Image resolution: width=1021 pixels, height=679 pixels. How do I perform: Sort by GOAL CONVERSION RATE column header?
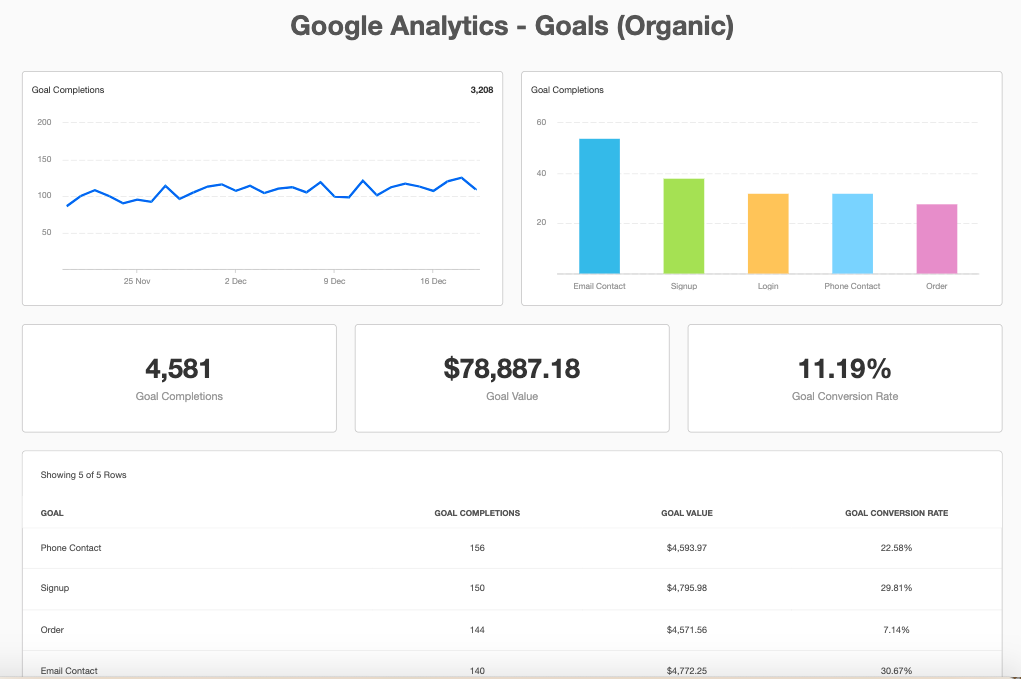pyautogui.click(x=897, y=513)
